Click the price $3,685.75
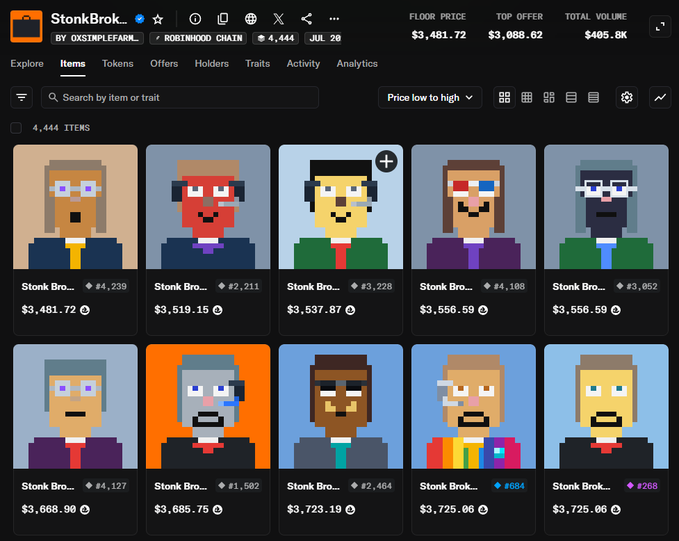 click(x=181, y=510)
